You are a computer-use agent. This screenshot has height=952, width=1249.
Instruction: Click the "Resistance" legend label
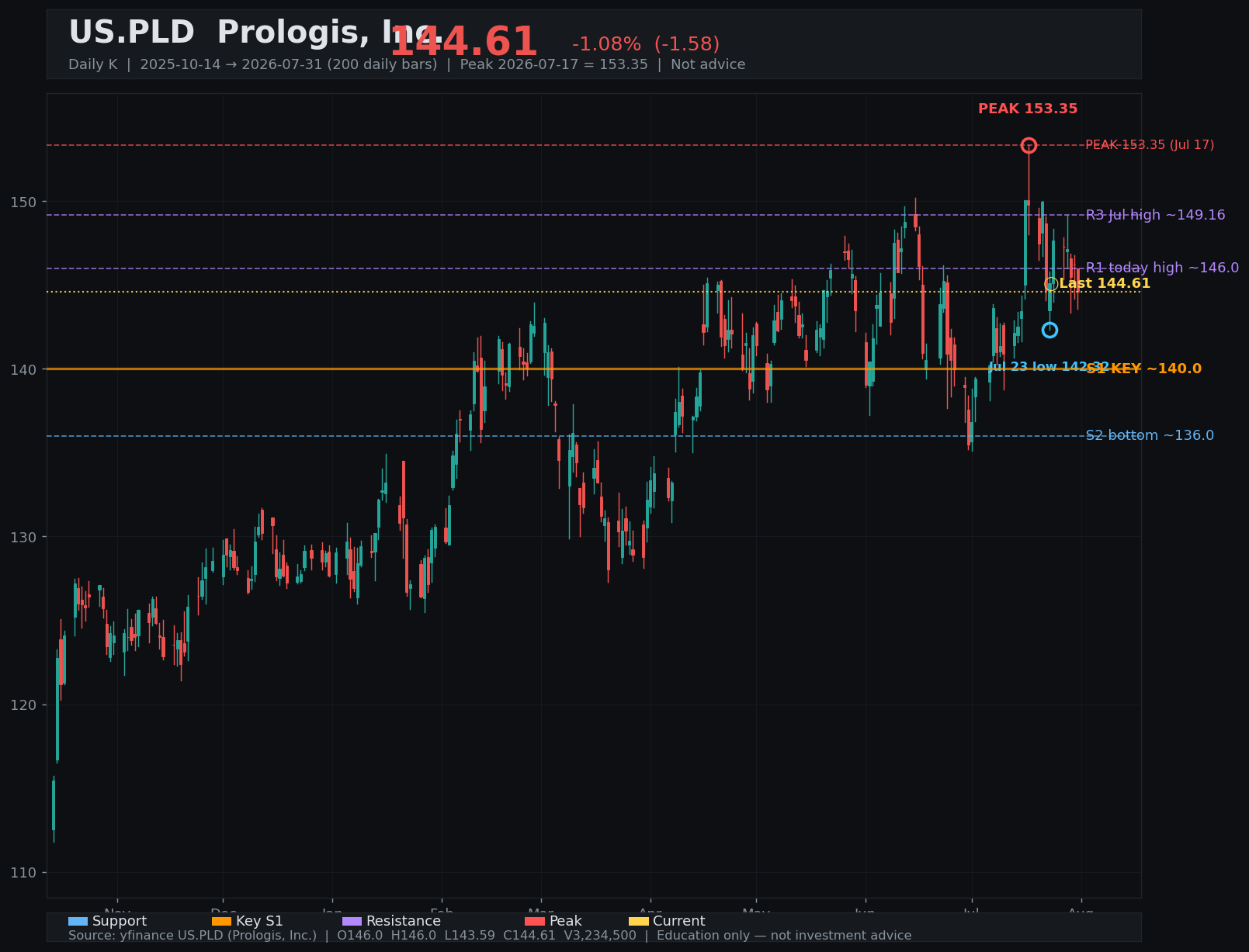(404, 922)
